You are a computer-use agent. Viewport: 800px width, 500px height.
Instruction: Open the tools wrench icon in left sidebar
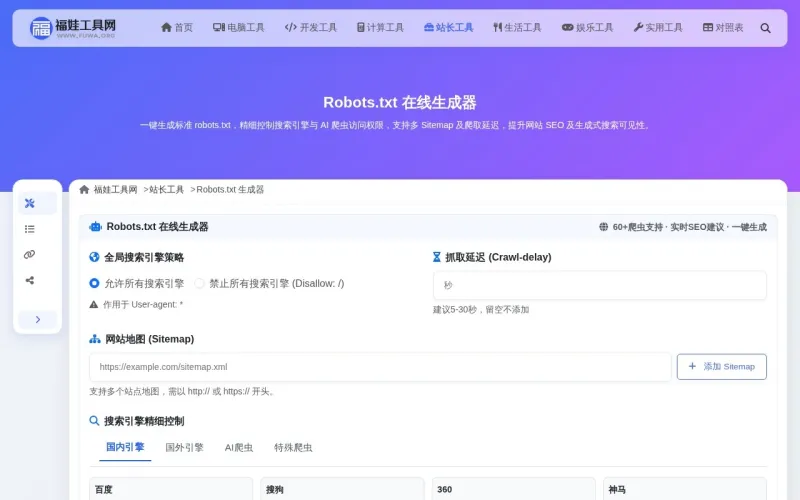pos(30,203)
